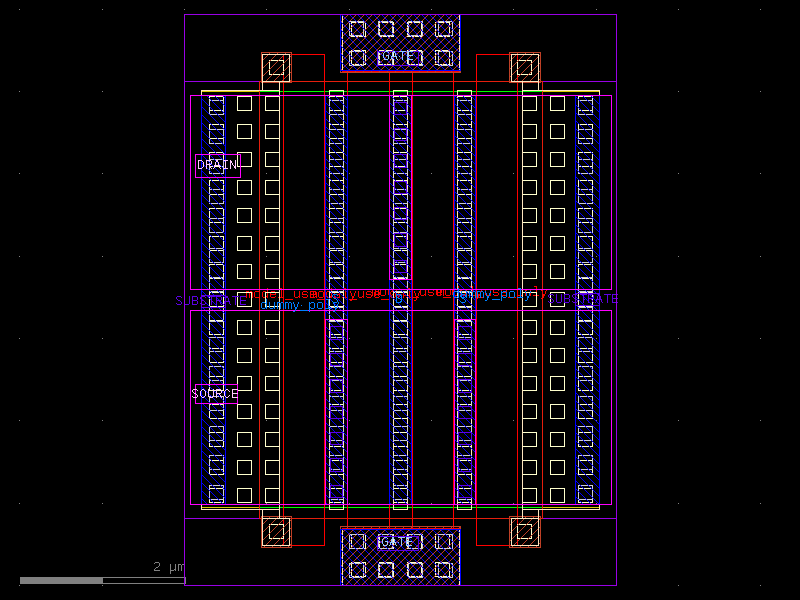Click the DRAIN terminal label

pos(216,162)
